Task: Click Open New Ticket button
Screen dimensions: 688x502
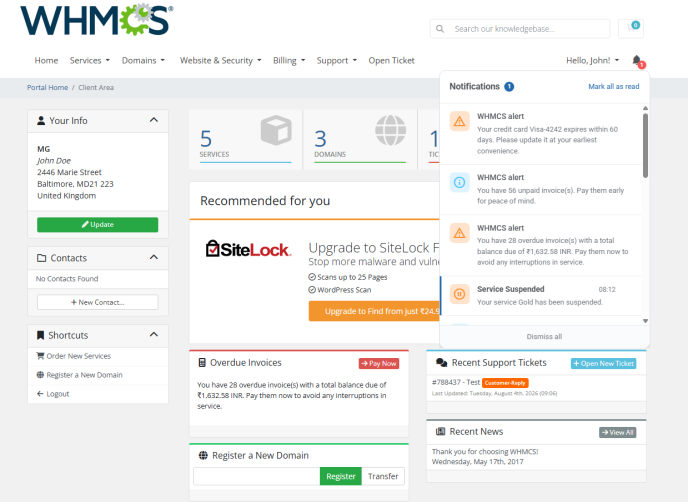Action: (x=603, y=363)
